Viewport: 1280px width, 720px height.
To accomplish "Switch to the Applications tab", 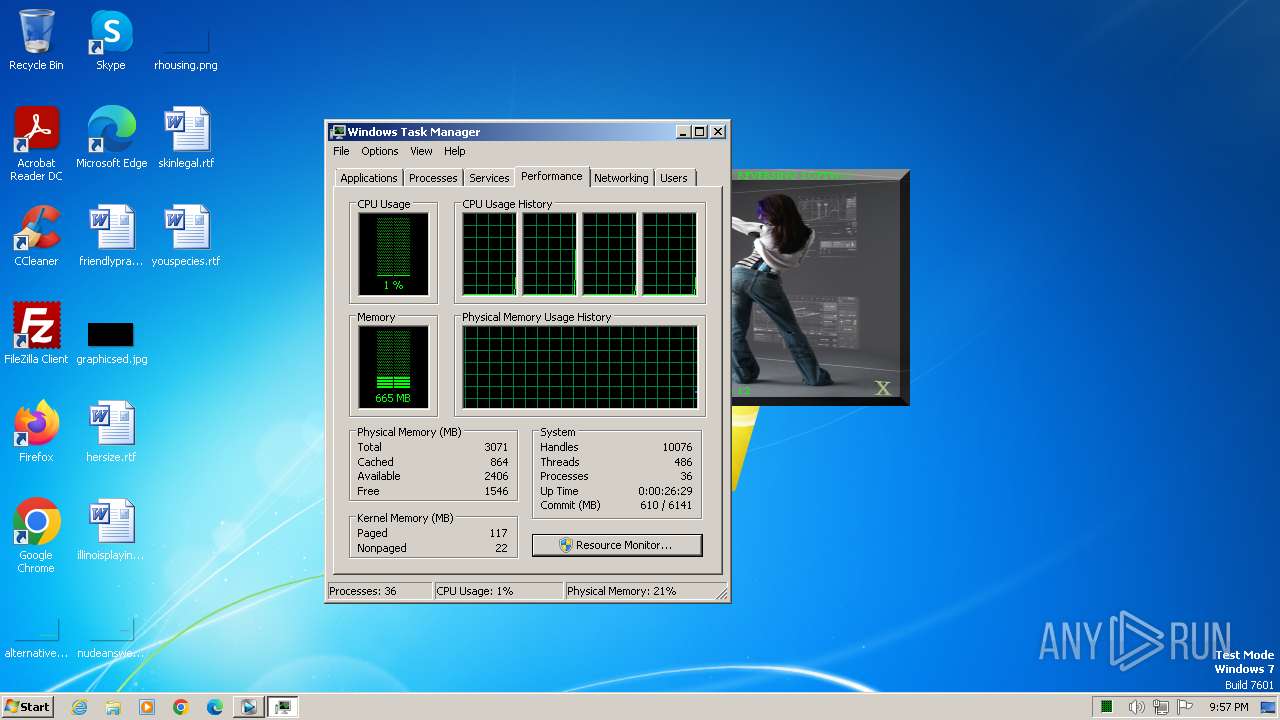I will tap(369, 178).
